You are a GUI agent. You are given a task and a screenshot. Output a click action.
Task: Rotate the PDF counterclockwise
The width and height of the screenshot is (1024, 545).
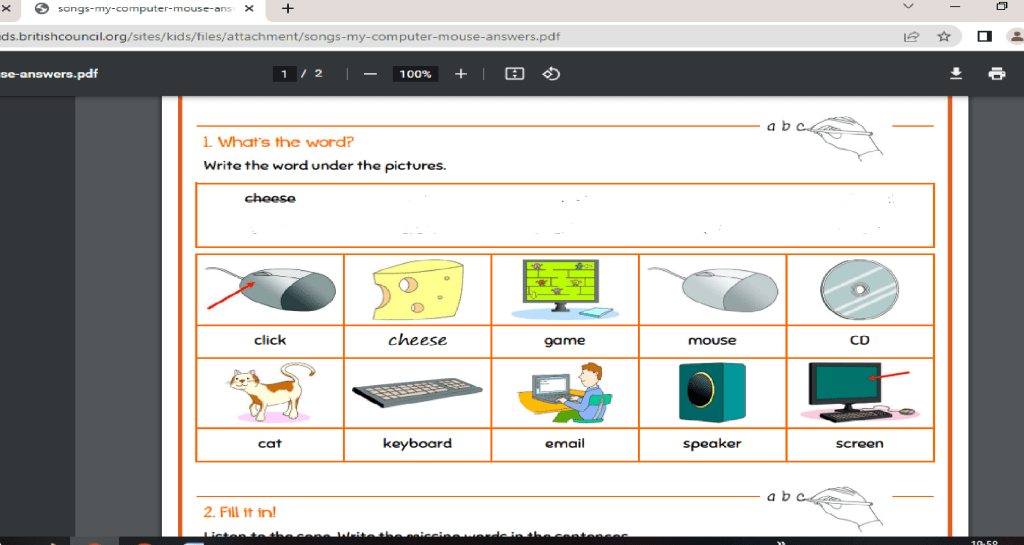pos(551,74)
